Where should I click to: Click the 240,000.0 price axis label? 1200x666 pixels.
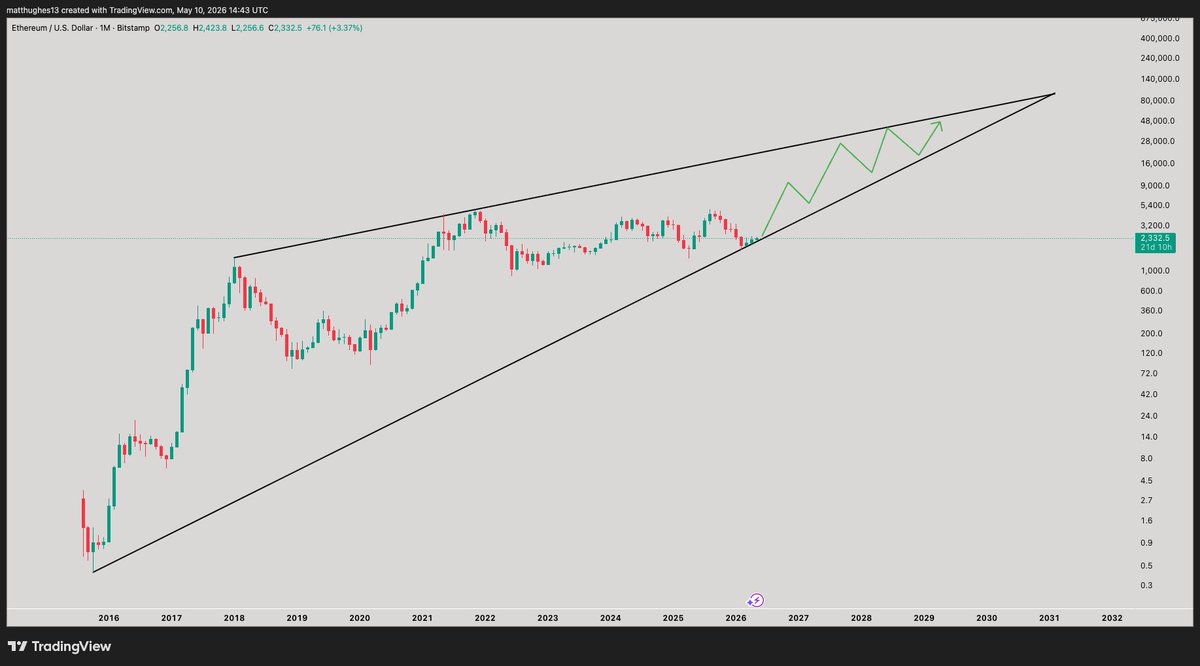(1160, 58)
